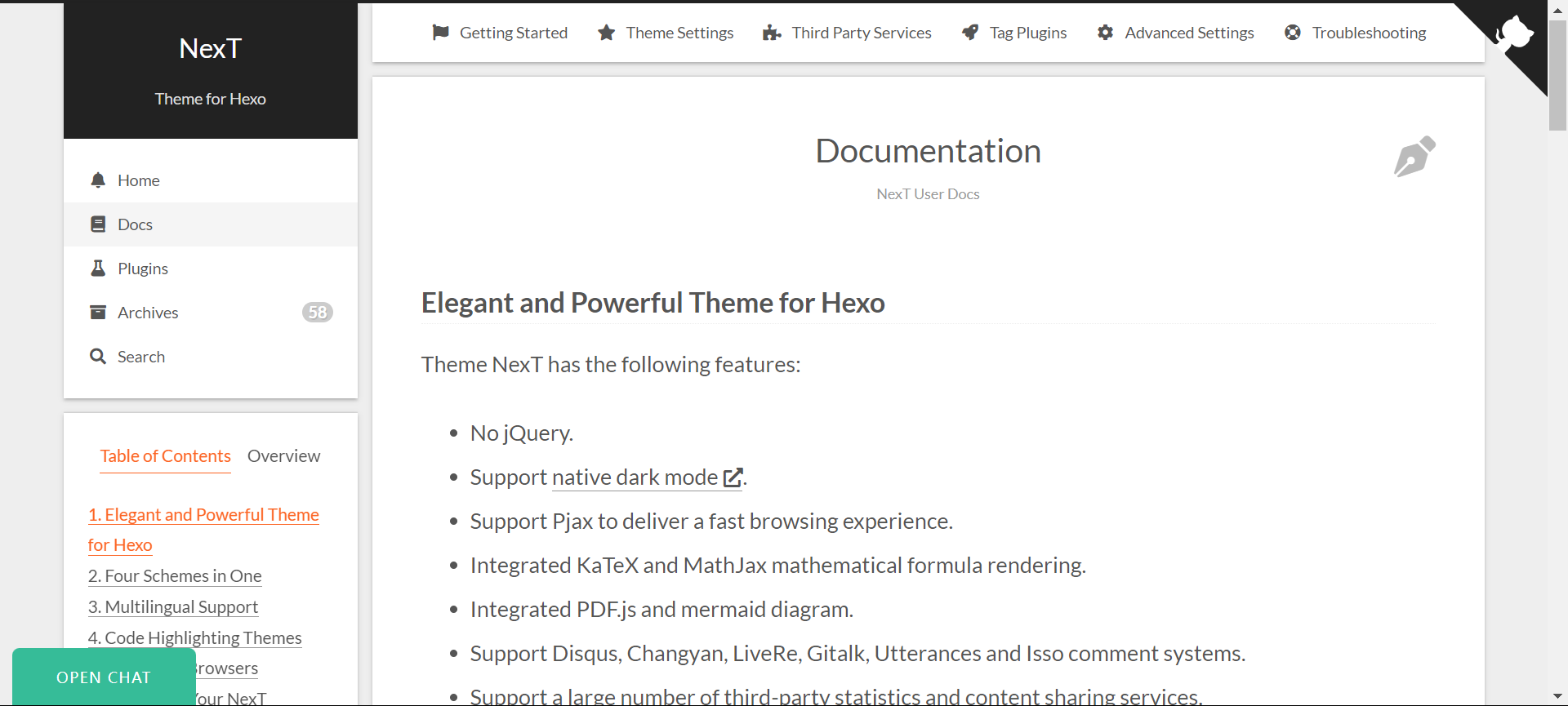Screen dimensions: 1568x706
Task: Click the GitHub octocat corner icon
Action: click(x=1515, y=34)
